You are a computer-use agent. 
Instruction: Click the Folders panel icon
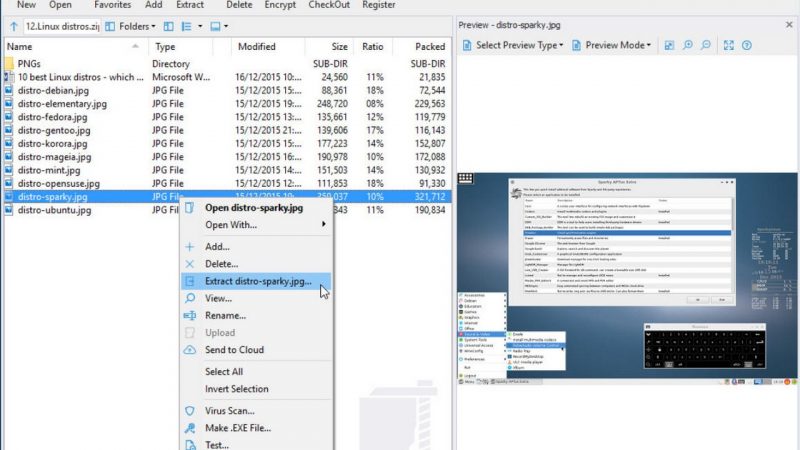(110, 27)
